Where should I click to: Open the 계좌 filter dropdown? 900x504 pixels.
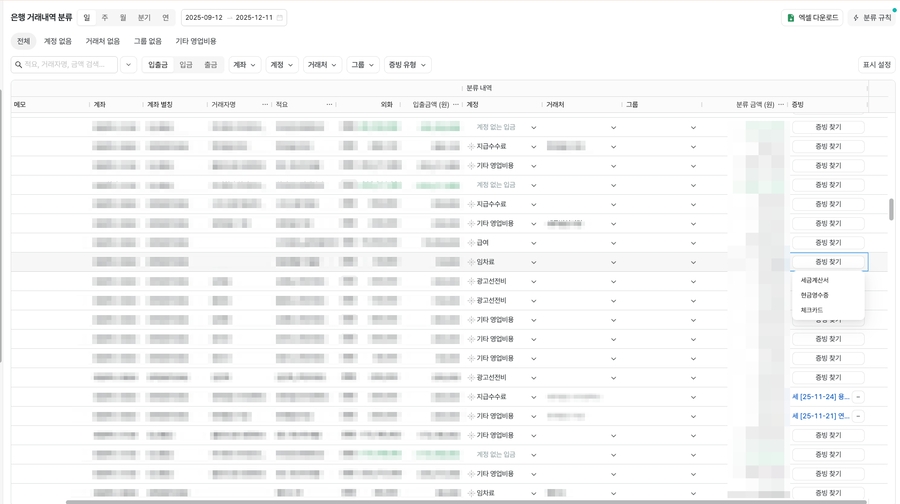(244, 65)
